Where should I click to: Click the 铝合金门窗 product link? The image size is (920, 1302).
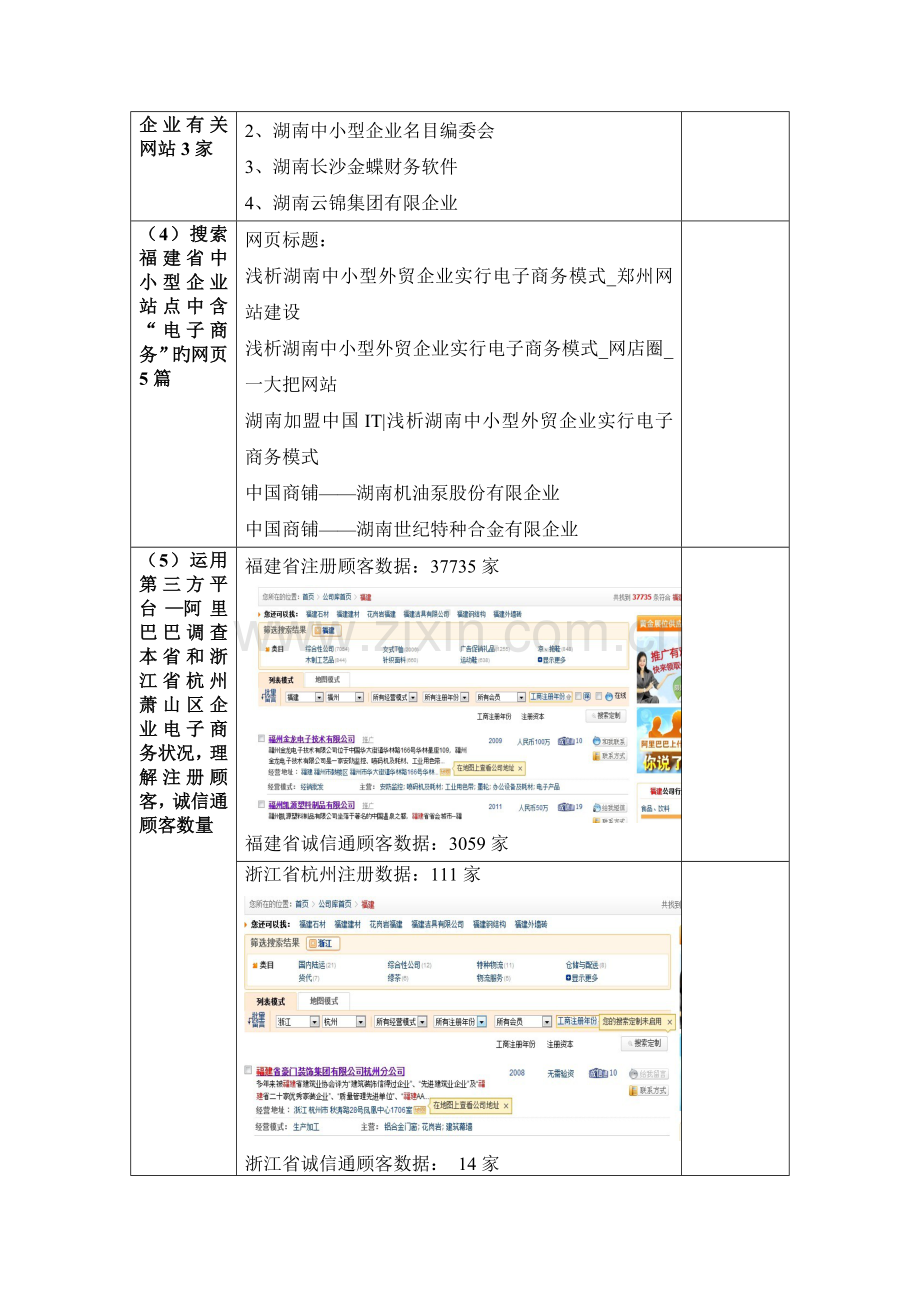(401, 1127)
